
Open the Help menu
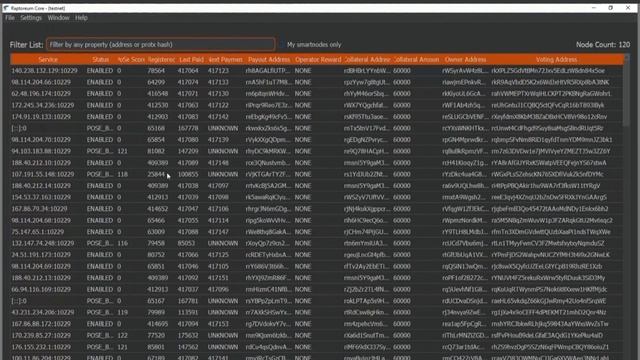coord(81,18)
